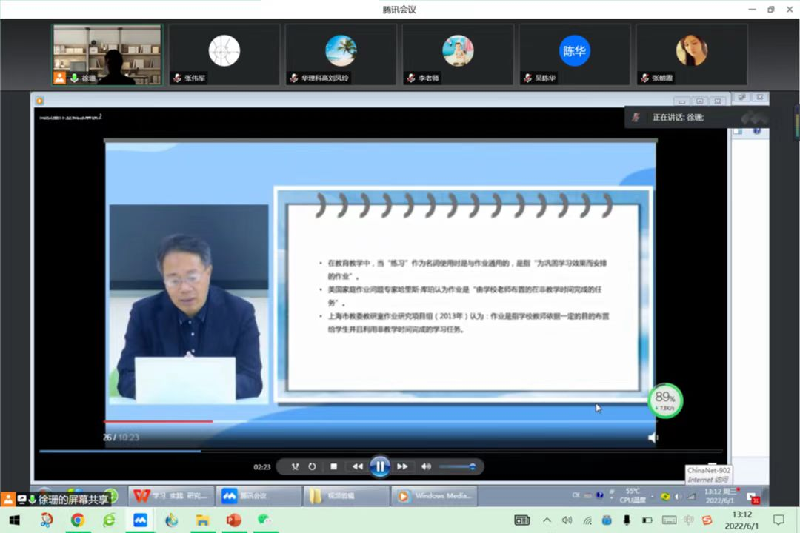Image resolution: width=800 pixels, height=533 pixels.
Task: Click the input method indicator left of tray chevron
Action: pos(522,520)
